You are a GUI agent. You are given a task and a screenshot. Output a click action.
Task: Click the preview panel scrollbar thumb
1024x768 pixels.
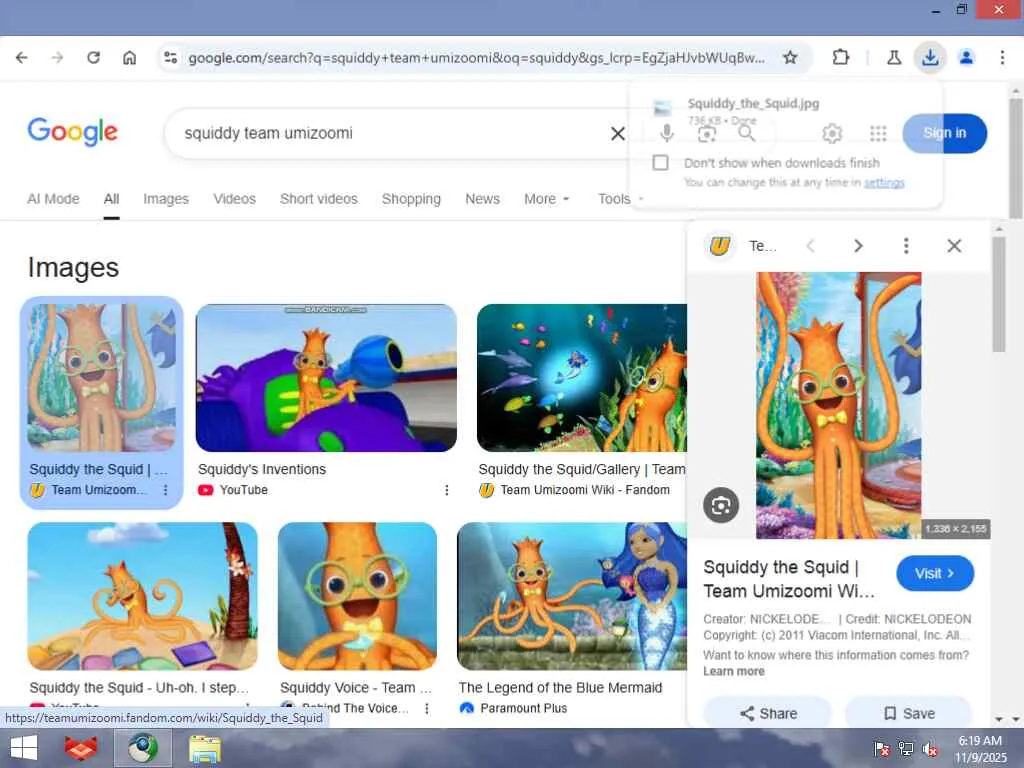click(x=999, y=294)
